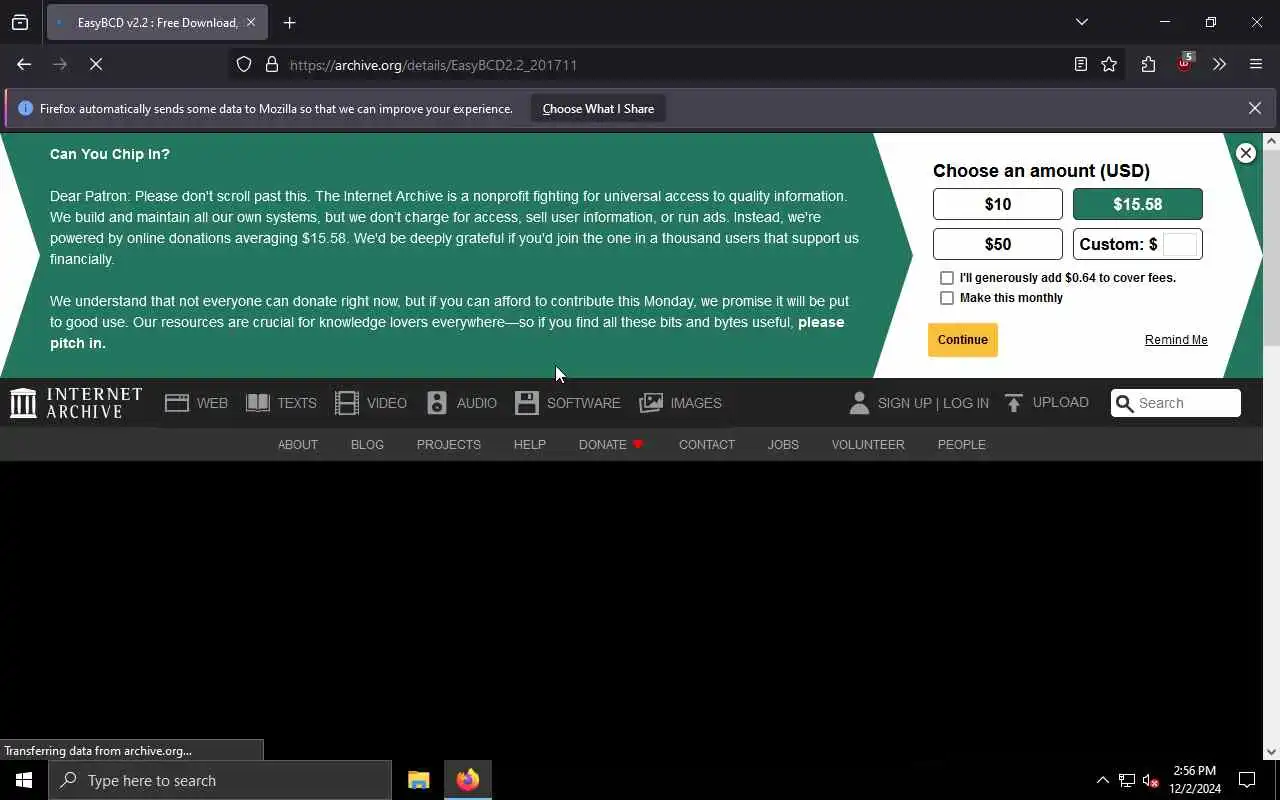Select the $50 donation amount

pyautogui.click(x=998, y=244)
